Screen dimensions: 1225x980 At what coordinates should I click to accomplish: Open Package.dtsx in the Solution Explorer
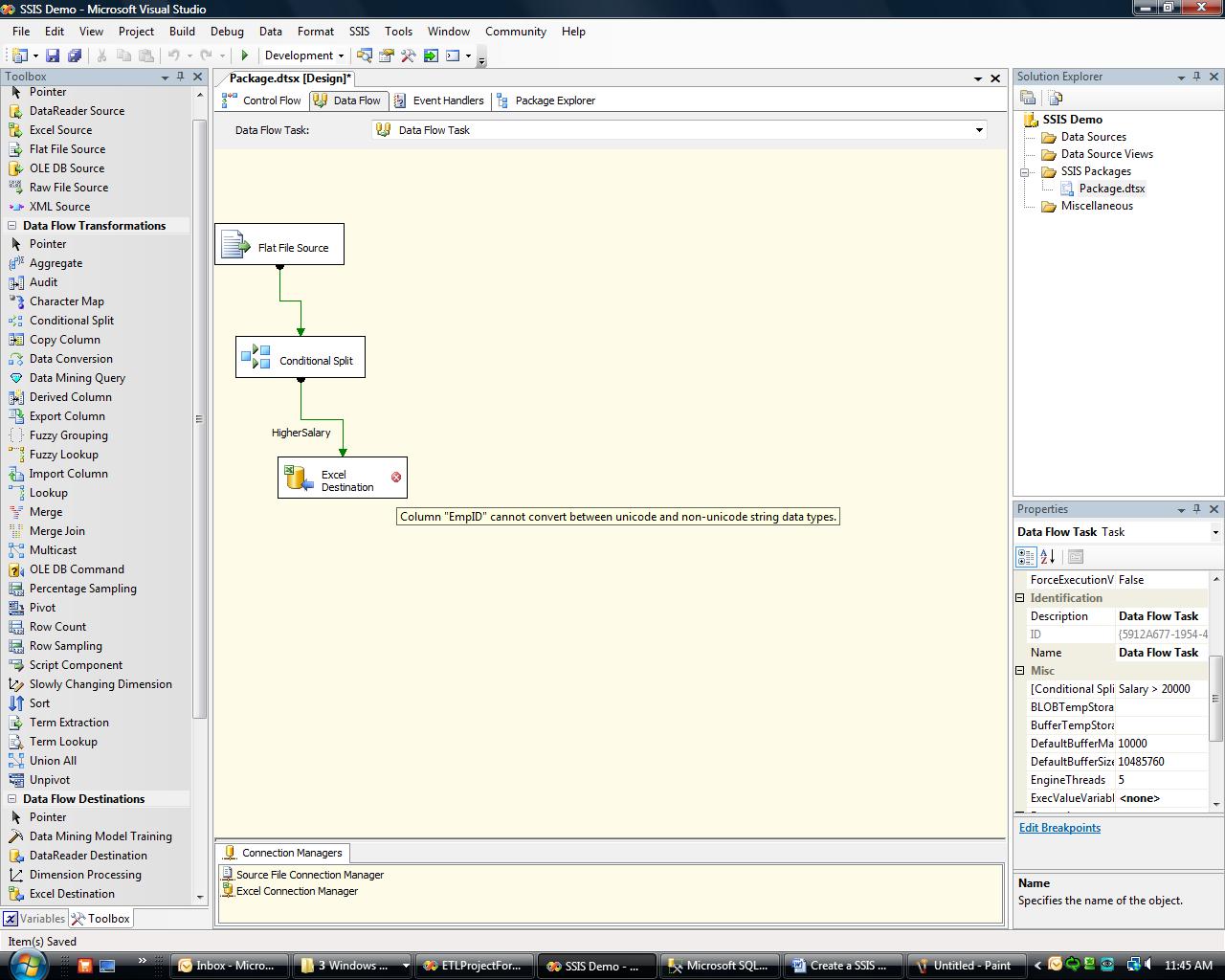1111,189
